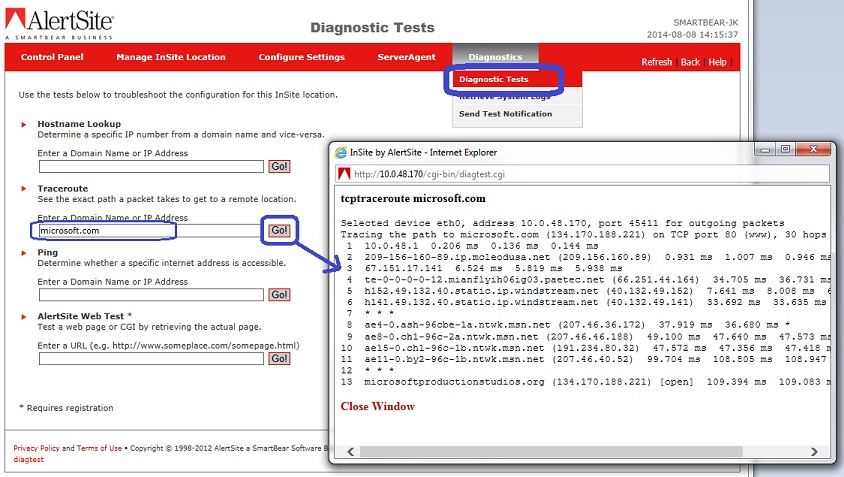This screenshot has width=844, height=477.
Task: Expand the Ping arrow
Action: pos(24,252)
